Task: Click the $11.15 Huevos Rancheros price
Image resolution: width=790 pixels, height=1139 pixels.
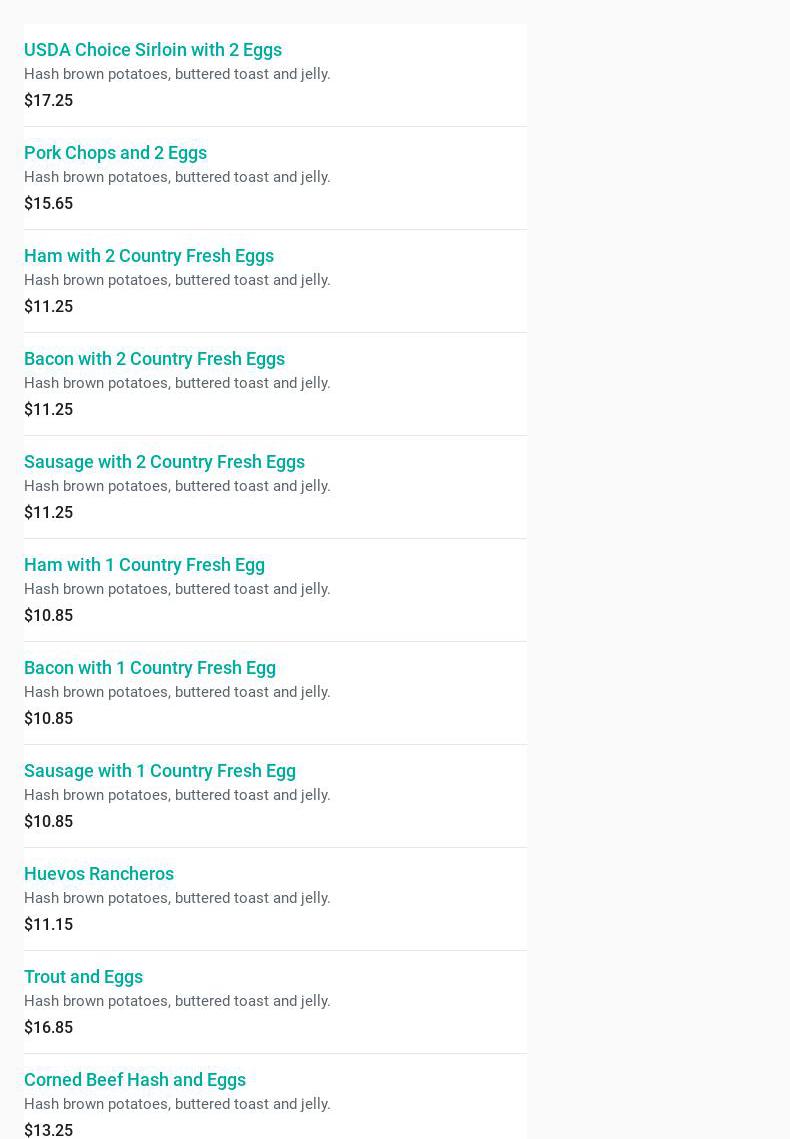Action: (x=48, y=924)
